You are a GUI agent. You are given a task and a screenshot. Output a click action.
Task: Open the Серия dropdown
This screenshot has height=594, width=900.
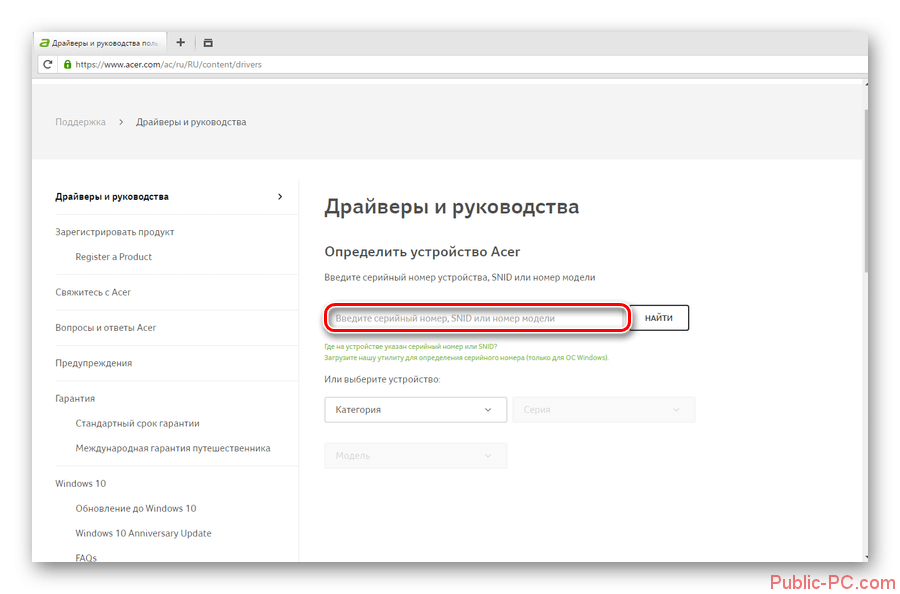(x=603, y=409)
